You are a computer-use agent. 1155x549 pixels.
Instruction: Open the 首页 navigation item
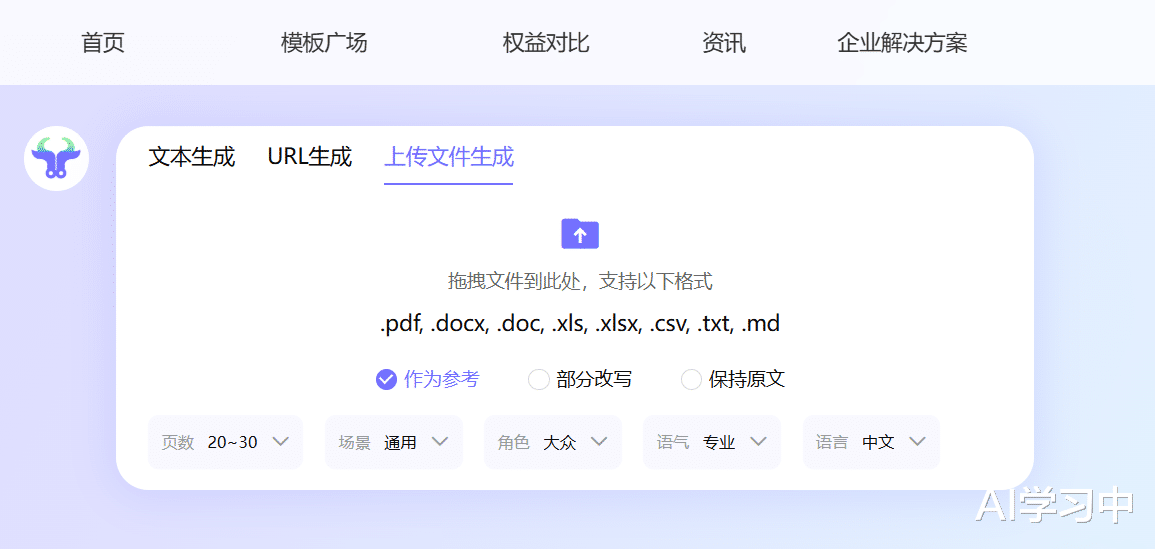(103, 43)
